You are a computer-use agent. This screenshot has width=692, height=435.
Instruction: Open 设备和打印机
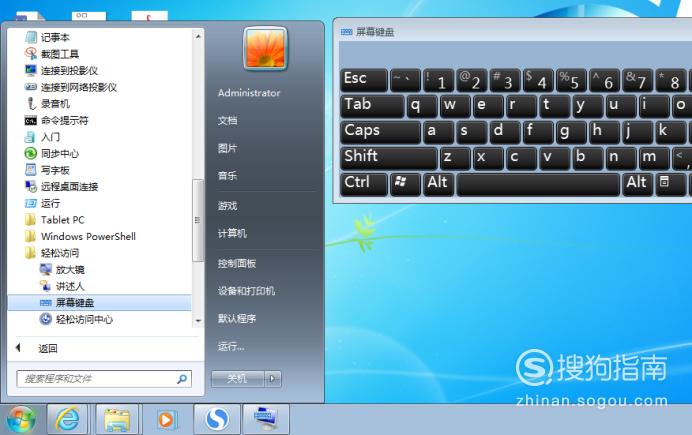[x=246, y=291]
